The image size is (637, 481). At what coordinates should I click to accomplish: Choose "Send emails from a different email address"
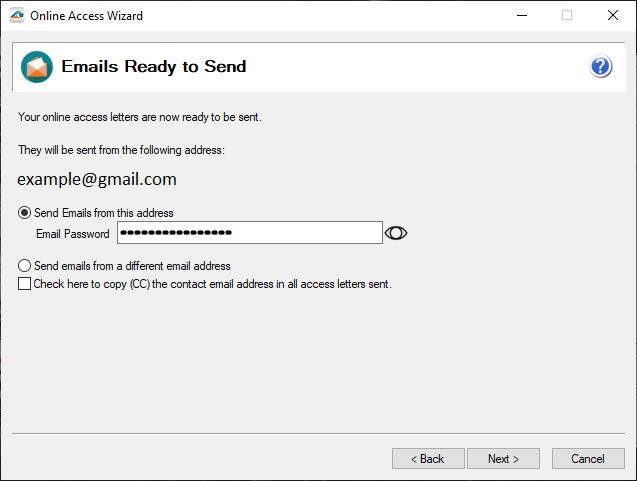click(25, 266)
